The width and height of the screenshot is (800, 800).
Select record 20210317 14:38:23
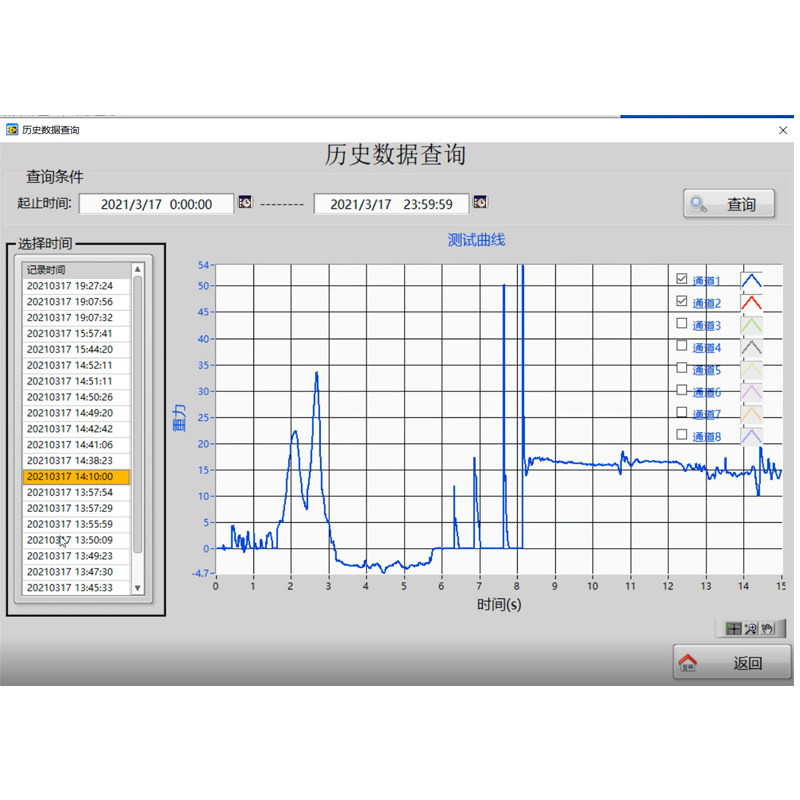[77, 460]
